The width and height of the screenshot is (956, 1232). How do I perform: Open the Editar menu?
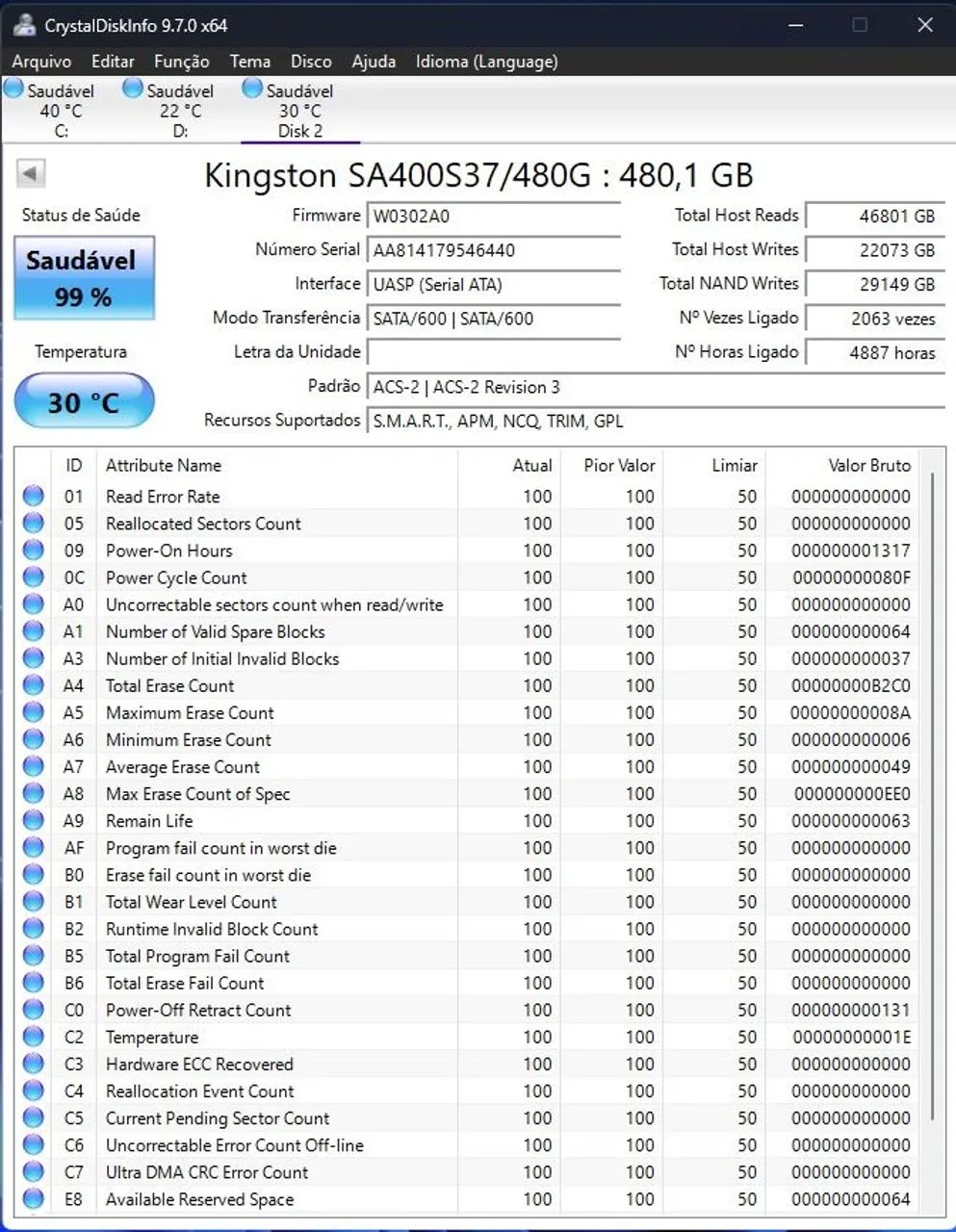click(113, 62)
